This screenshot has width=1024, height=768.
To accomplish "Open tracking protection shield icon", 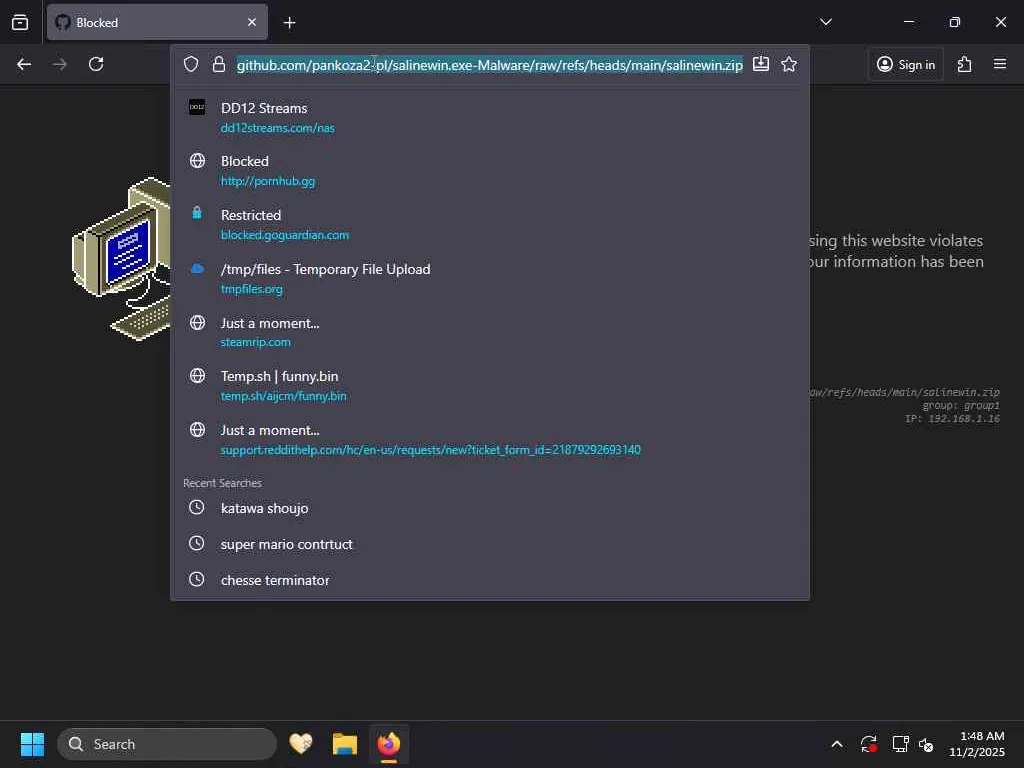I will coord(191,64).
